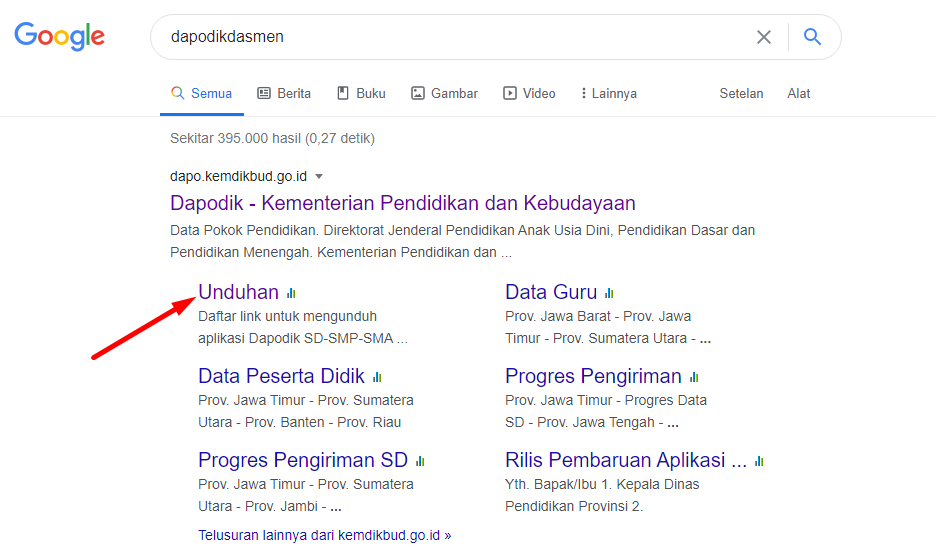Switch to the Buku tab
The width and height of the screenshot is (936, 555).
[x=361, y=94]
